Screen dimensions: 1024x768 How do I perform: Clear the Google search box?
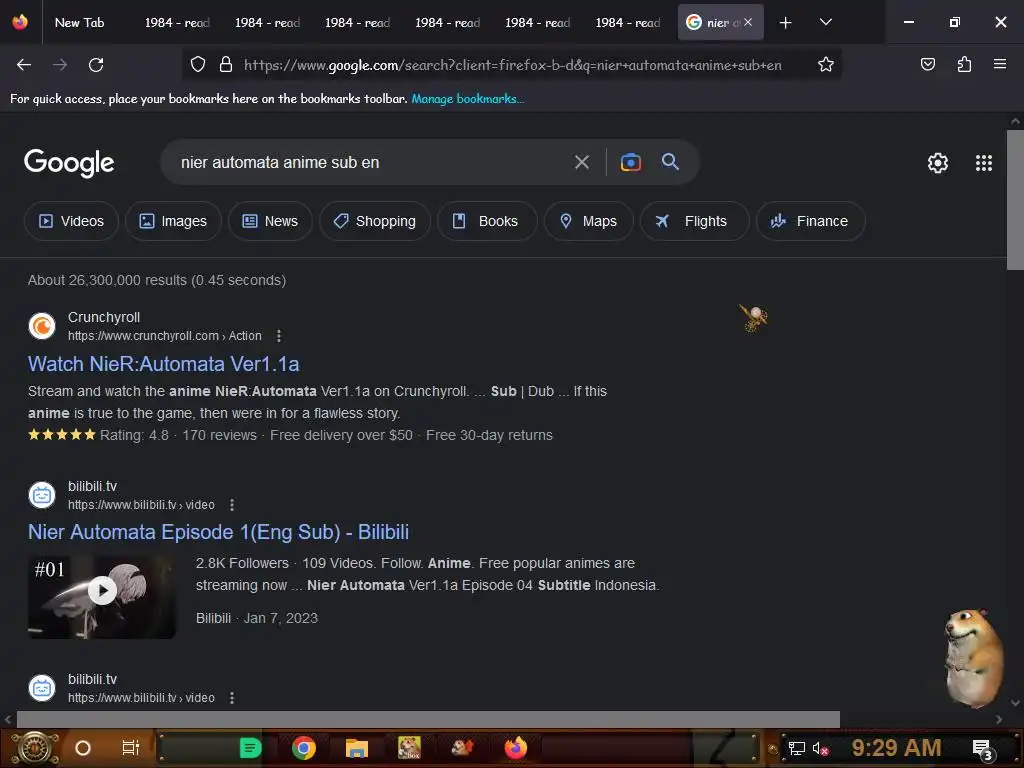click(581, 162)
